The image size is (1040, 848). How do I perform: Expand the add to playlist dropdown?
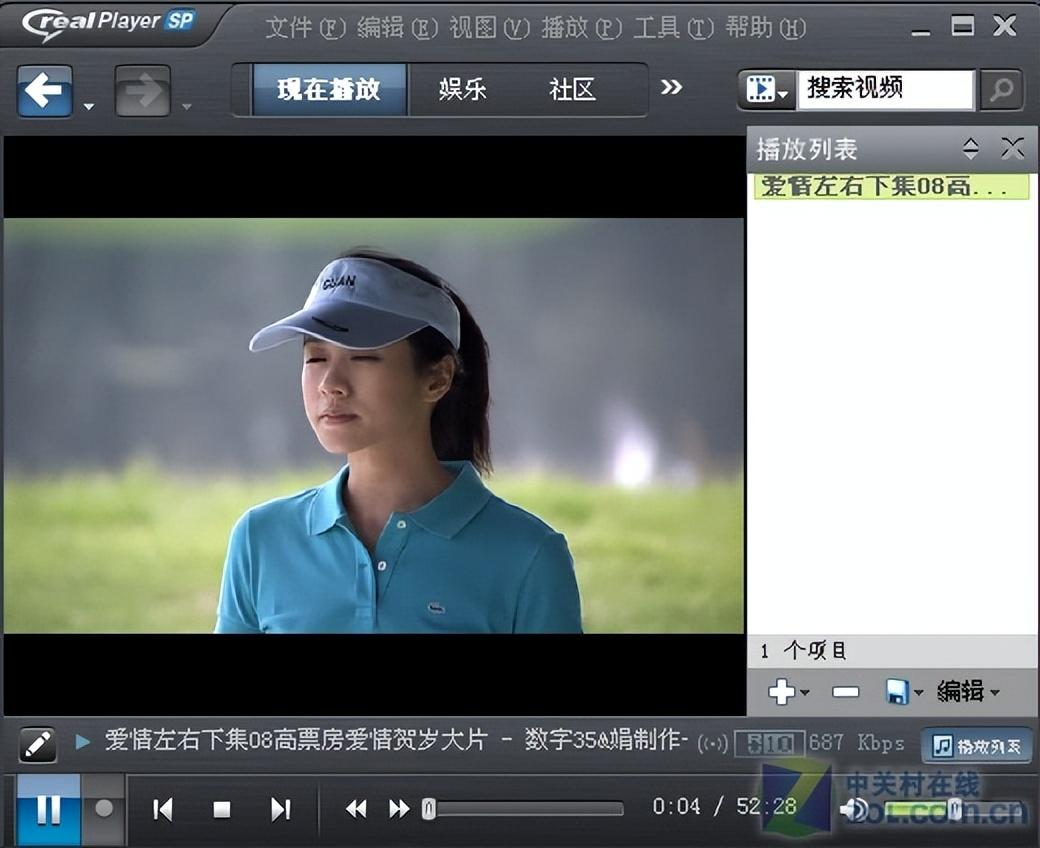806,692
